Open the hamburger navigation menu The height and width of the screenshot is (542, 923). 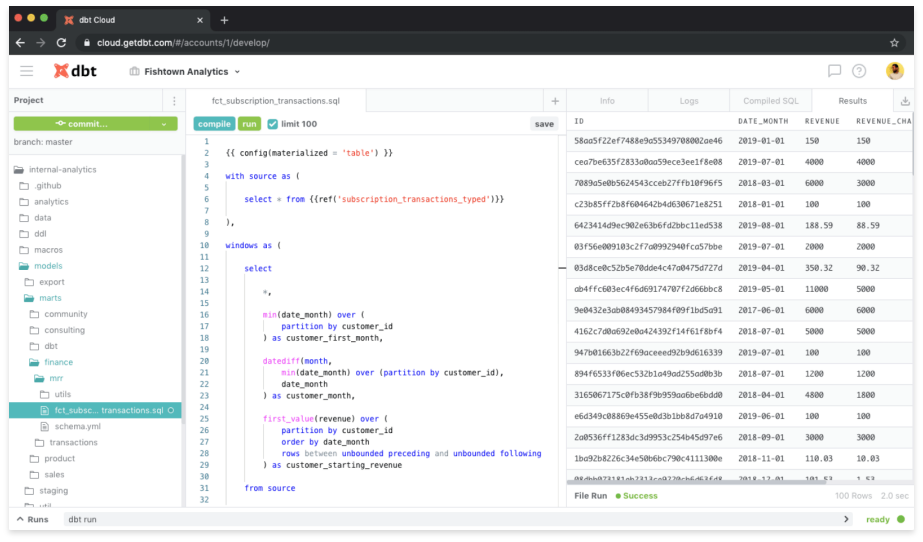[x=27, y=71]
